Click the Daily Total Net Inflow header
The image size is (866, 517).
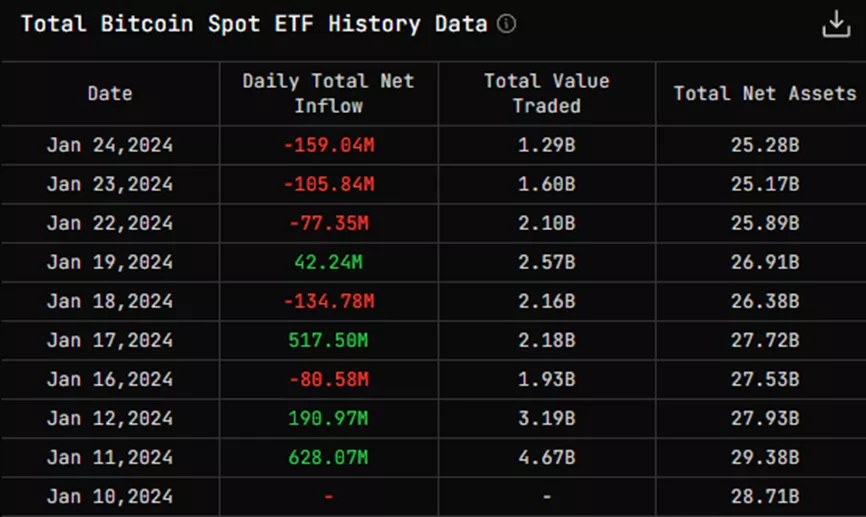click(x=328, y=93)
